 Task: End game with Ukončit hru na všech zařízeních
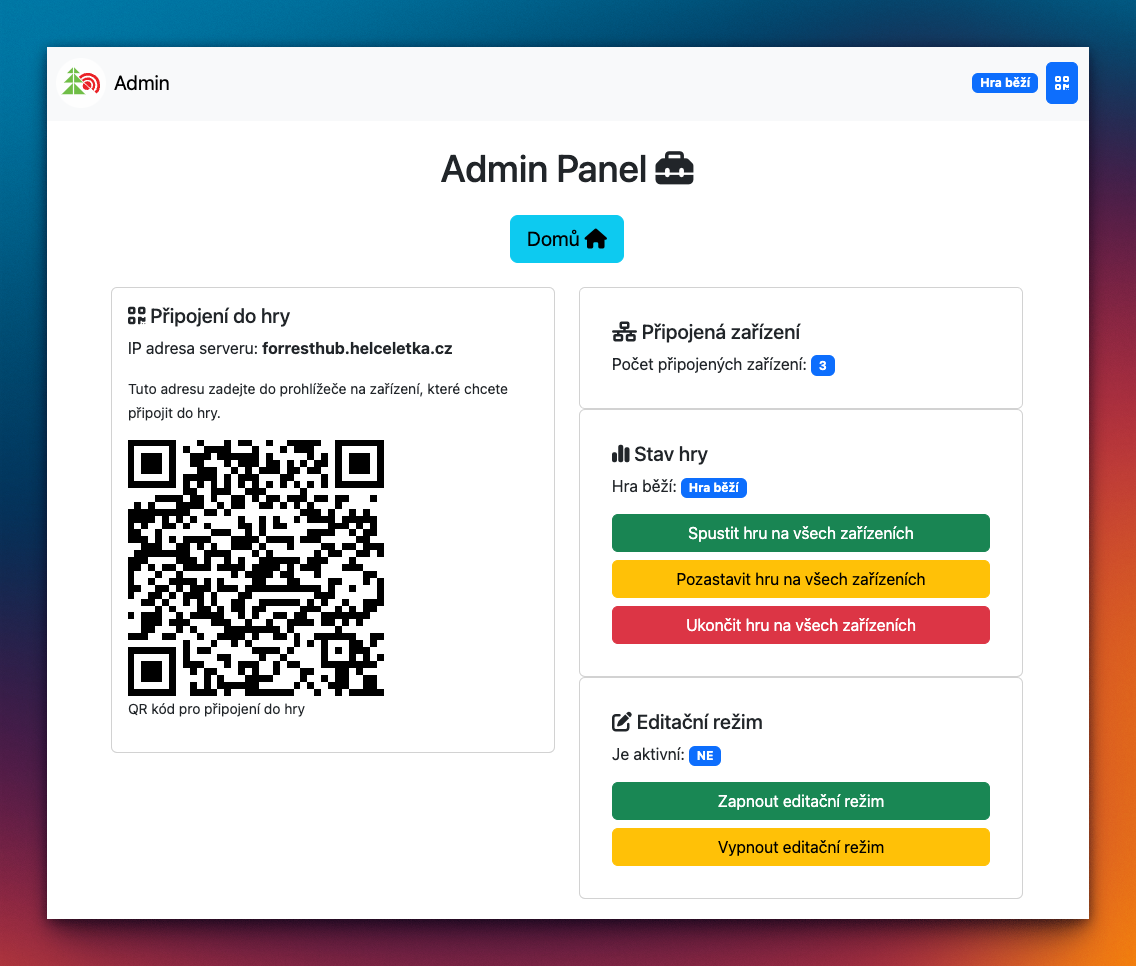(801, 625)
